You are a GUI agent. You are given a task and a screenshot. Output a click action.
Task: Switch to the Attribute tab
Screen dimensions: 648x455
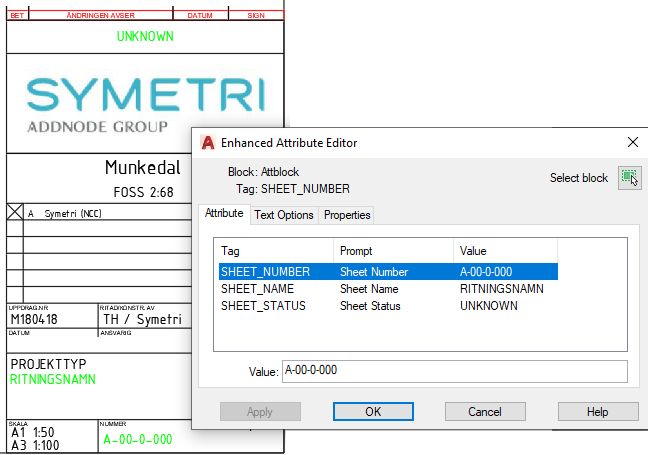(x=224, y=213)
